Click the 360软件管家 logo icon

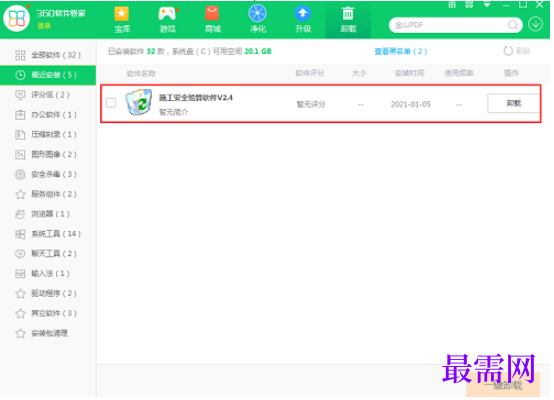point(16,18)
